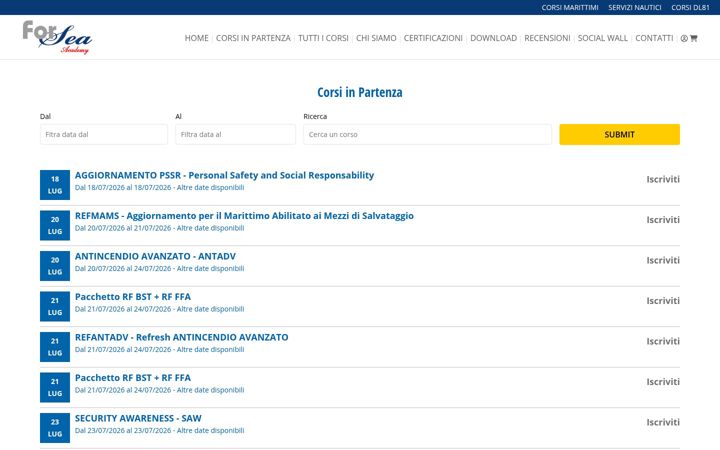The width and height of the screenshot is (720, 450).
Task: Click the 23 LUG date badge
Action: (55, 428)
